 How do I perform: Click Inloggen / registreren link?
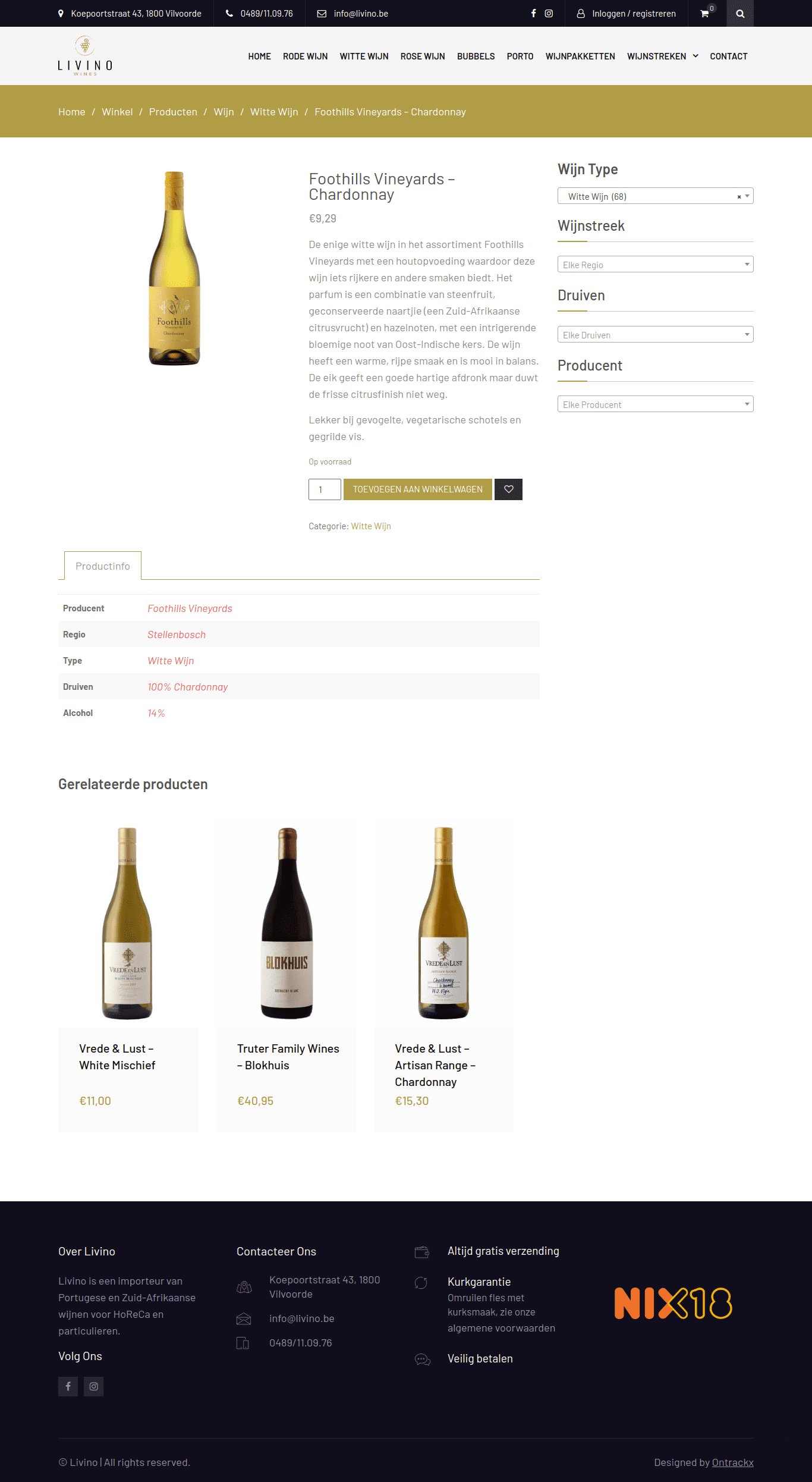point(634,13)
